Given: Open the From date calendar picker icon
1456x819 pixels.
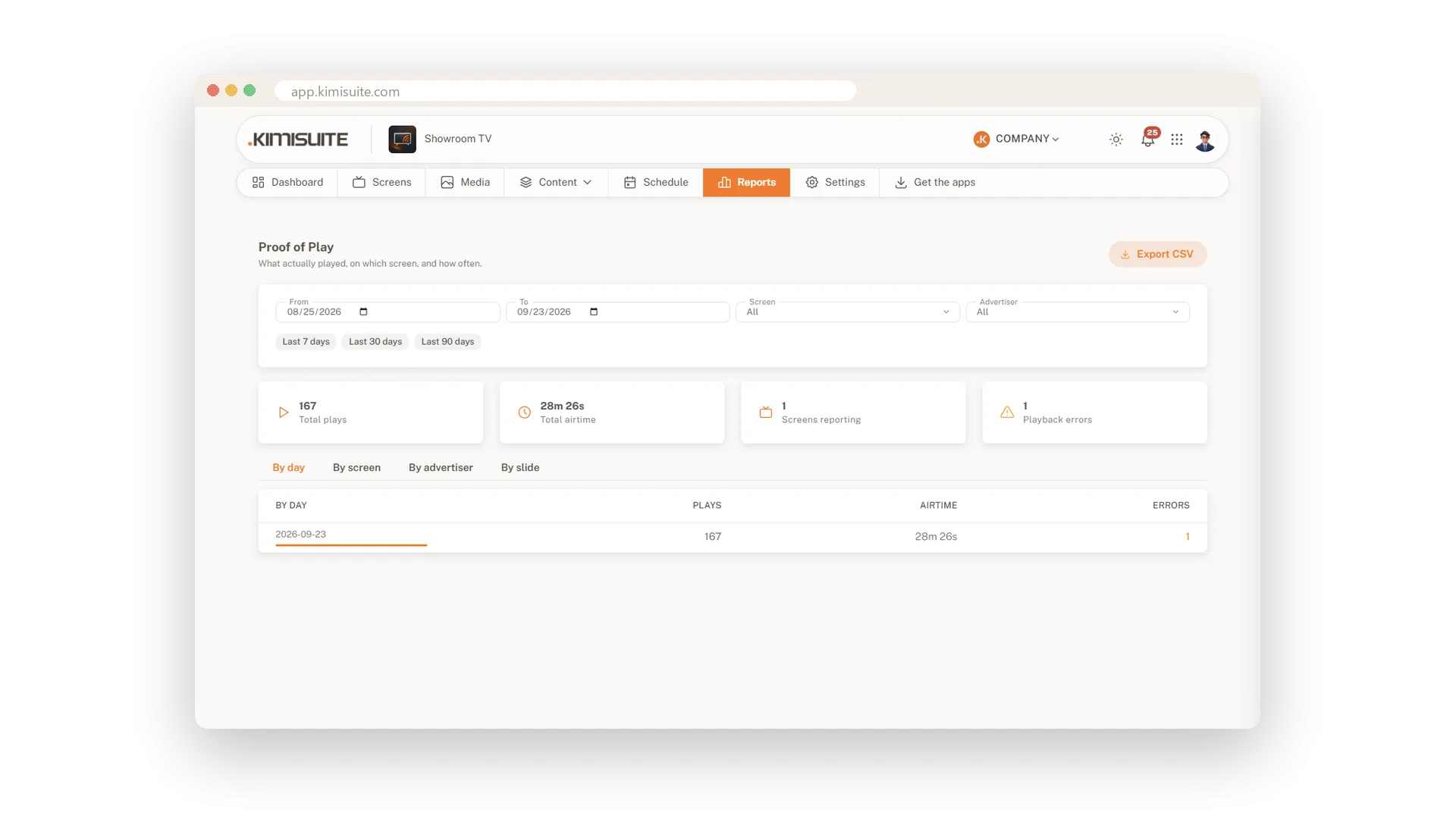Looking at the screenshot, I should [363, 312].
